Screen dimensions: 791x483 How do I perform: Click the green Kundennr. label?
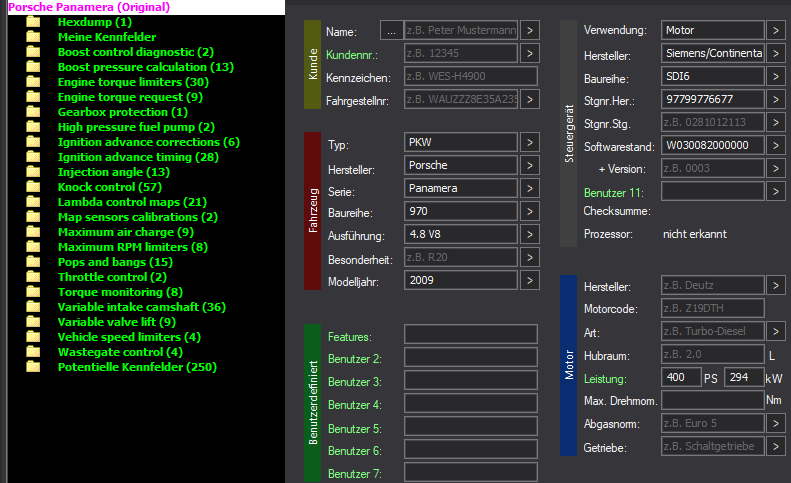[352, 55]
